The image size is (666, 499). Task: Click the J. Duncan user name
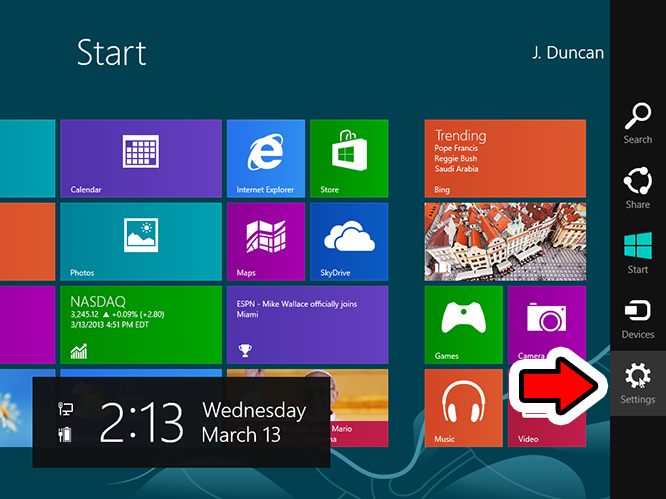point(568,53)
